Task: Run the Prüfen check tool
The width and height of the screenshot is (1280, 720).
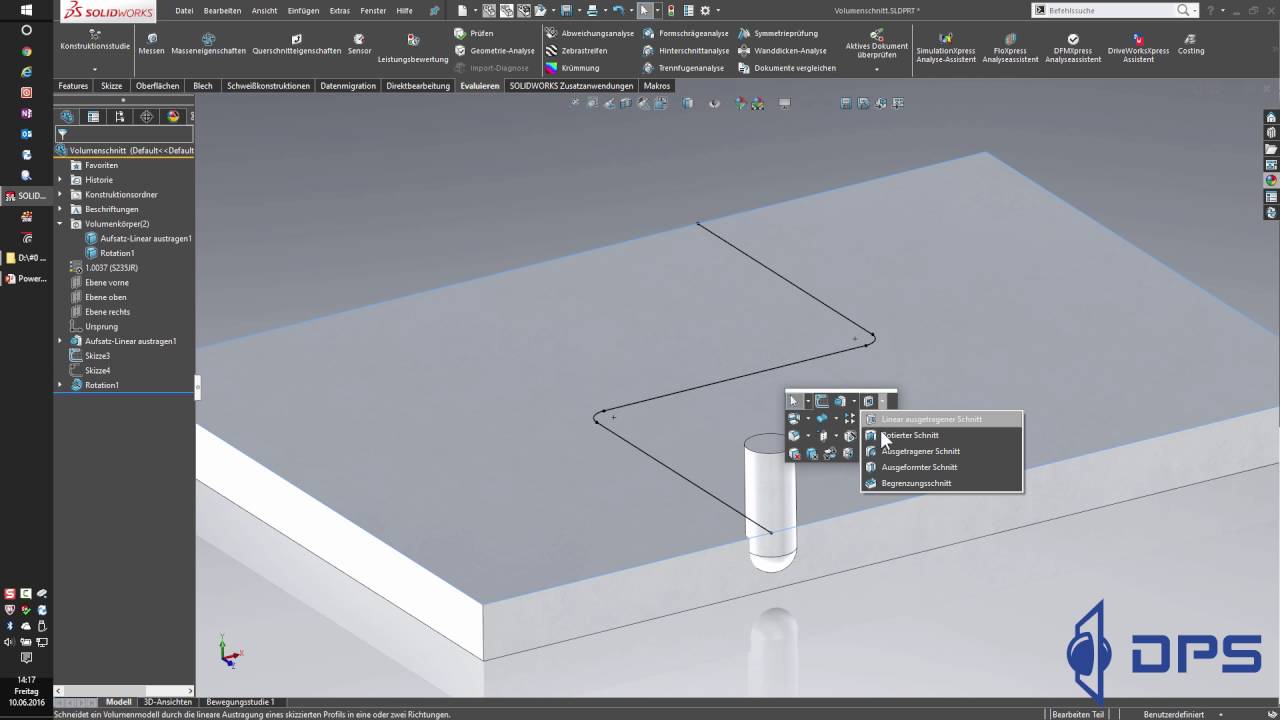Action: [x=474, y=33]
